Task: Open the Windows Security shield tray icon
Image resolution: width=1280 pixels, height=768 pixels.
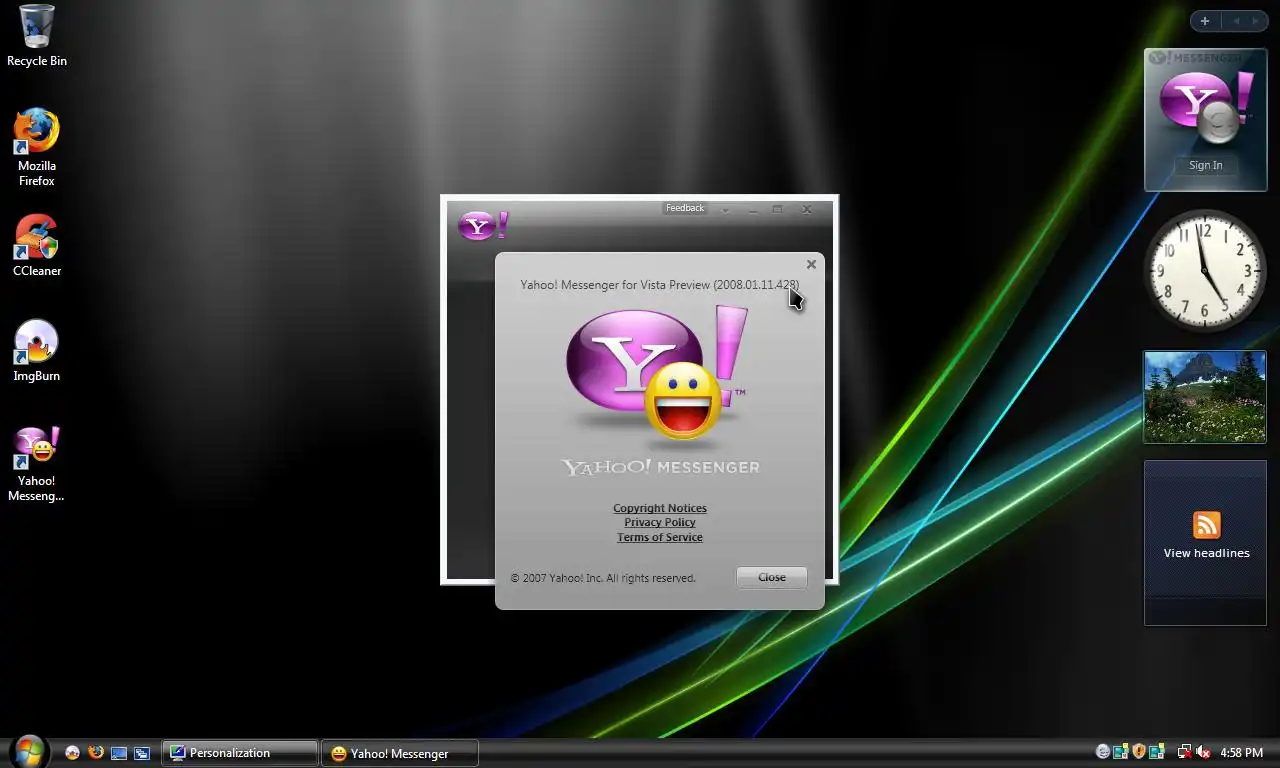Action: pyautogui.click(x=1138, y=752)
